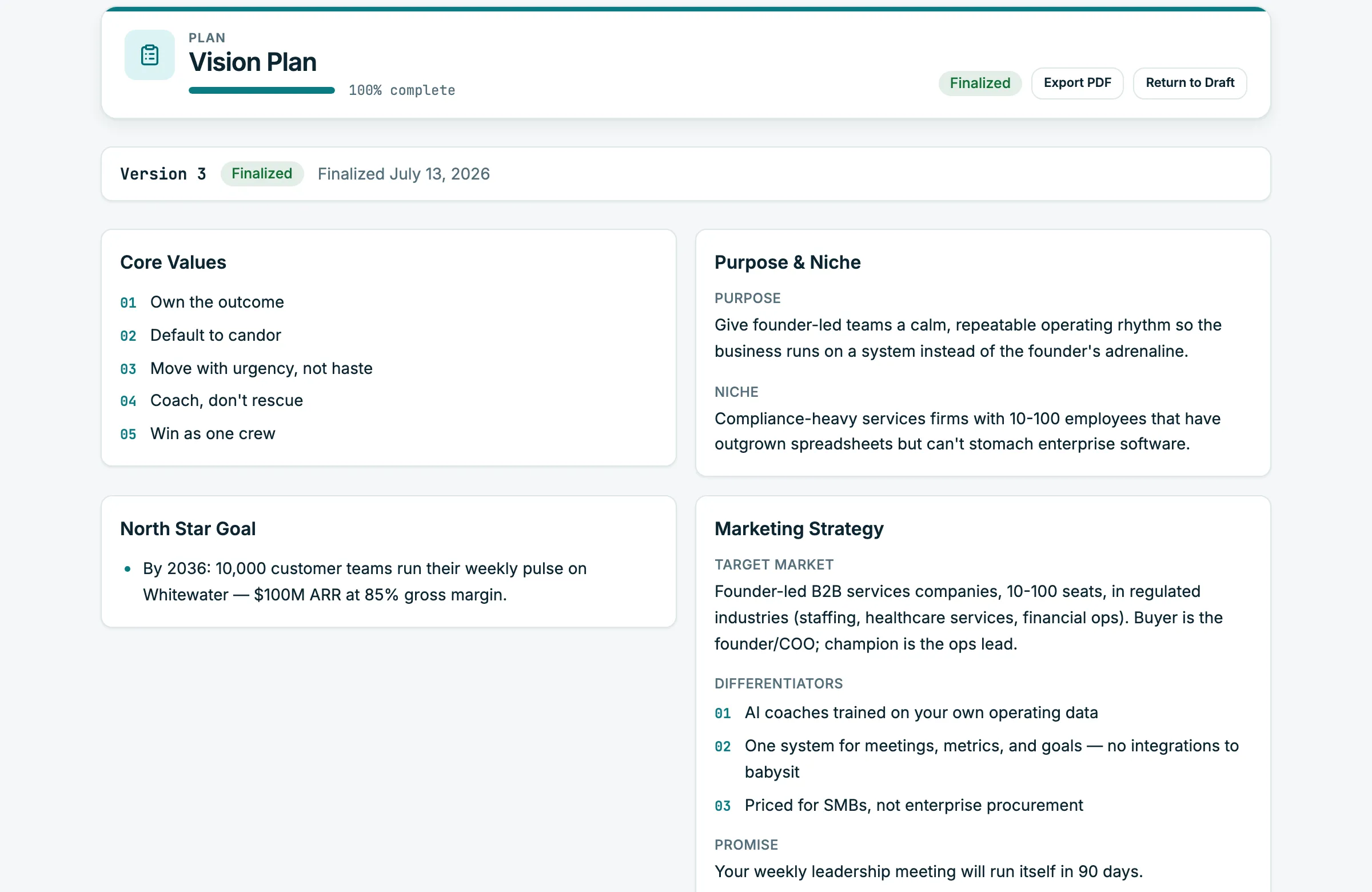The height and width of the screenshot is (892, 1372).
Task: Click the 100% completion progress bar
Action: pos(261,90)
